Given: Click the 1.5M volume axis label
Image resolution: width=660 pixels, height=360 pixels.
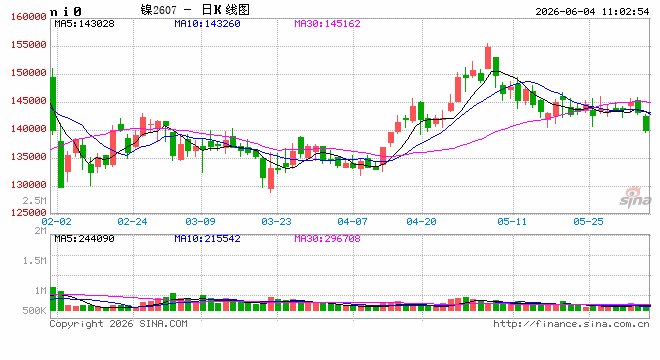Looking at the screenshot, I should (x=35, y=261).
